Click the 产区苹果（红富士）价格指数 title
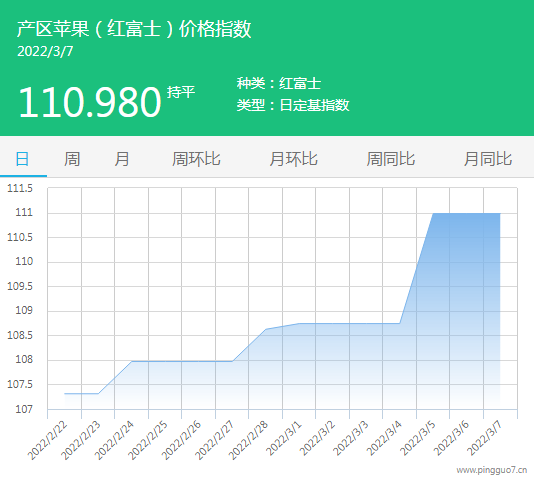This screenshot has width=534, height=480. tap(134, 29)
